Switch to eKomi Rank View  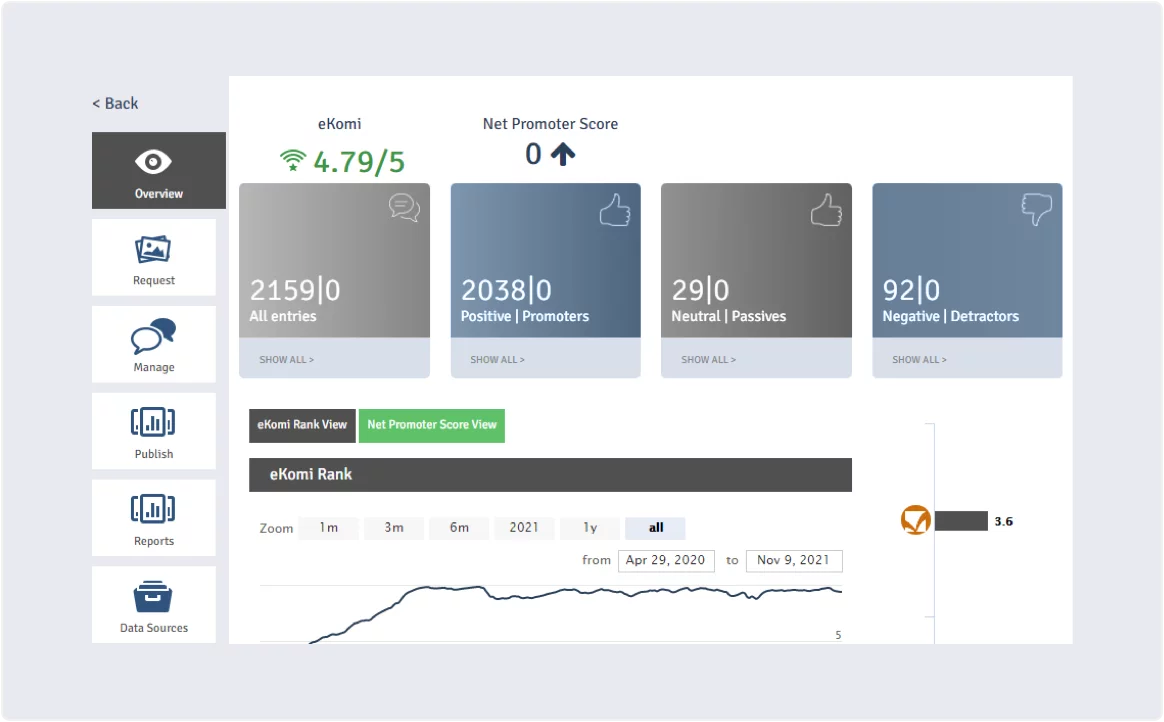[x=302, y=425]
